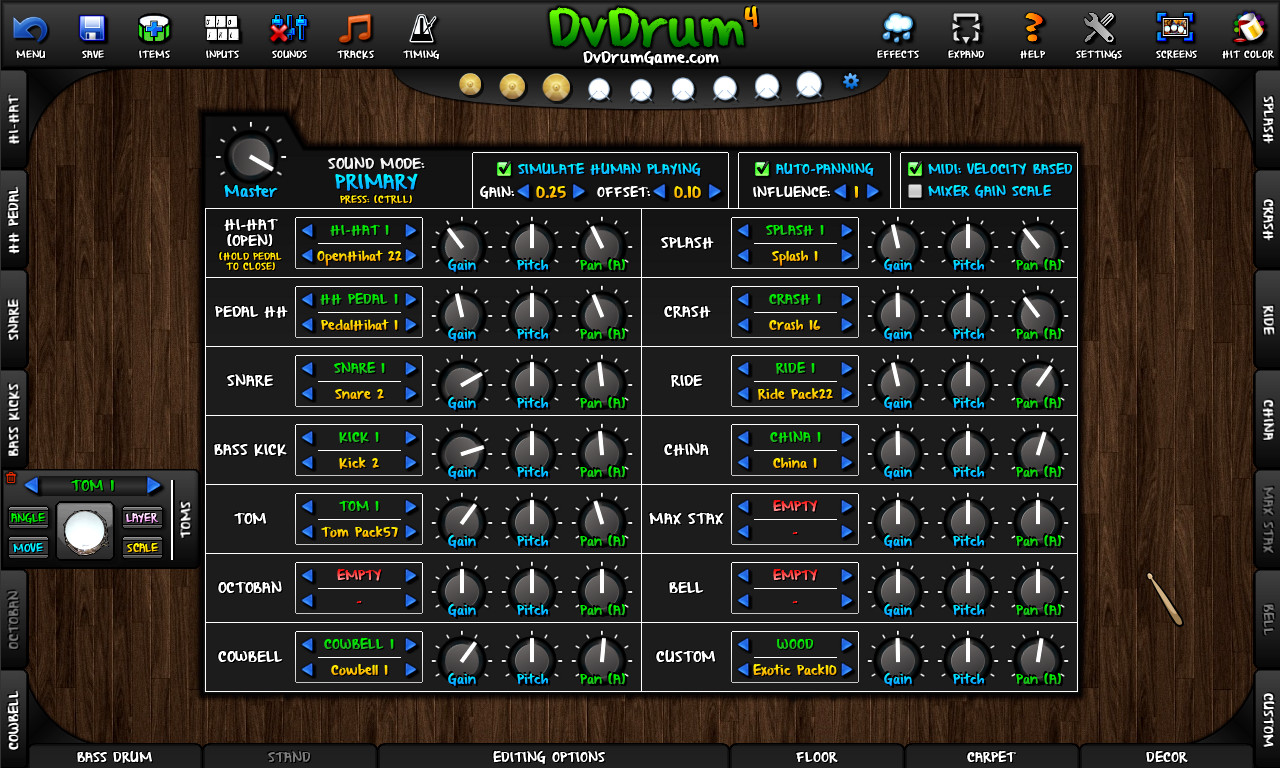
Task: Switch to the Decor tab
Action: [1166, 757]
